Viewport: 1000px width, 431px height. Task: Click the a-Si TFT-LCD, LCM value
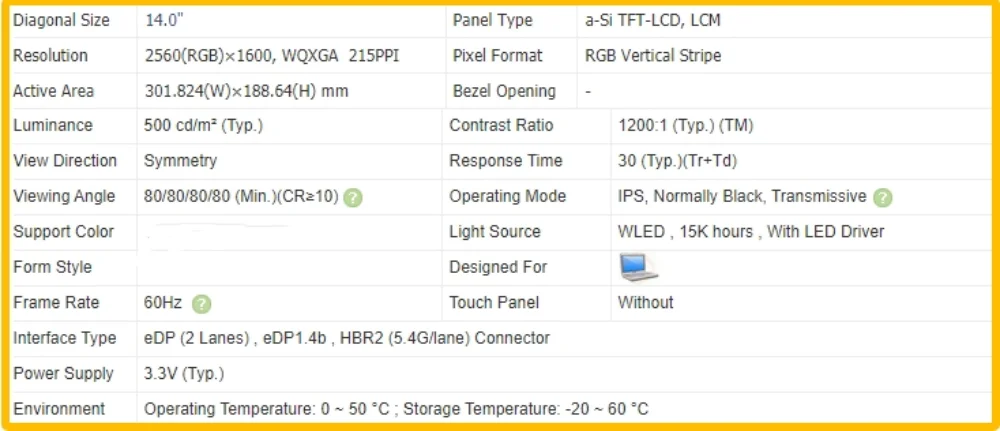652,20
